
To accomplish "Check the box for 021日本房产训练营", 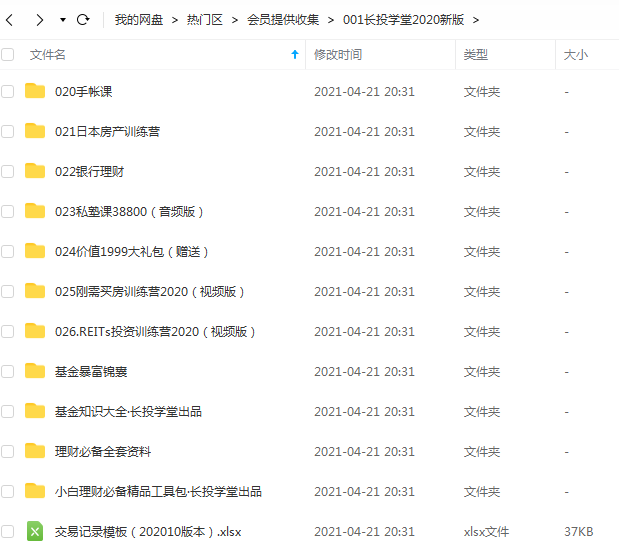I will click(x=8, y=131).
